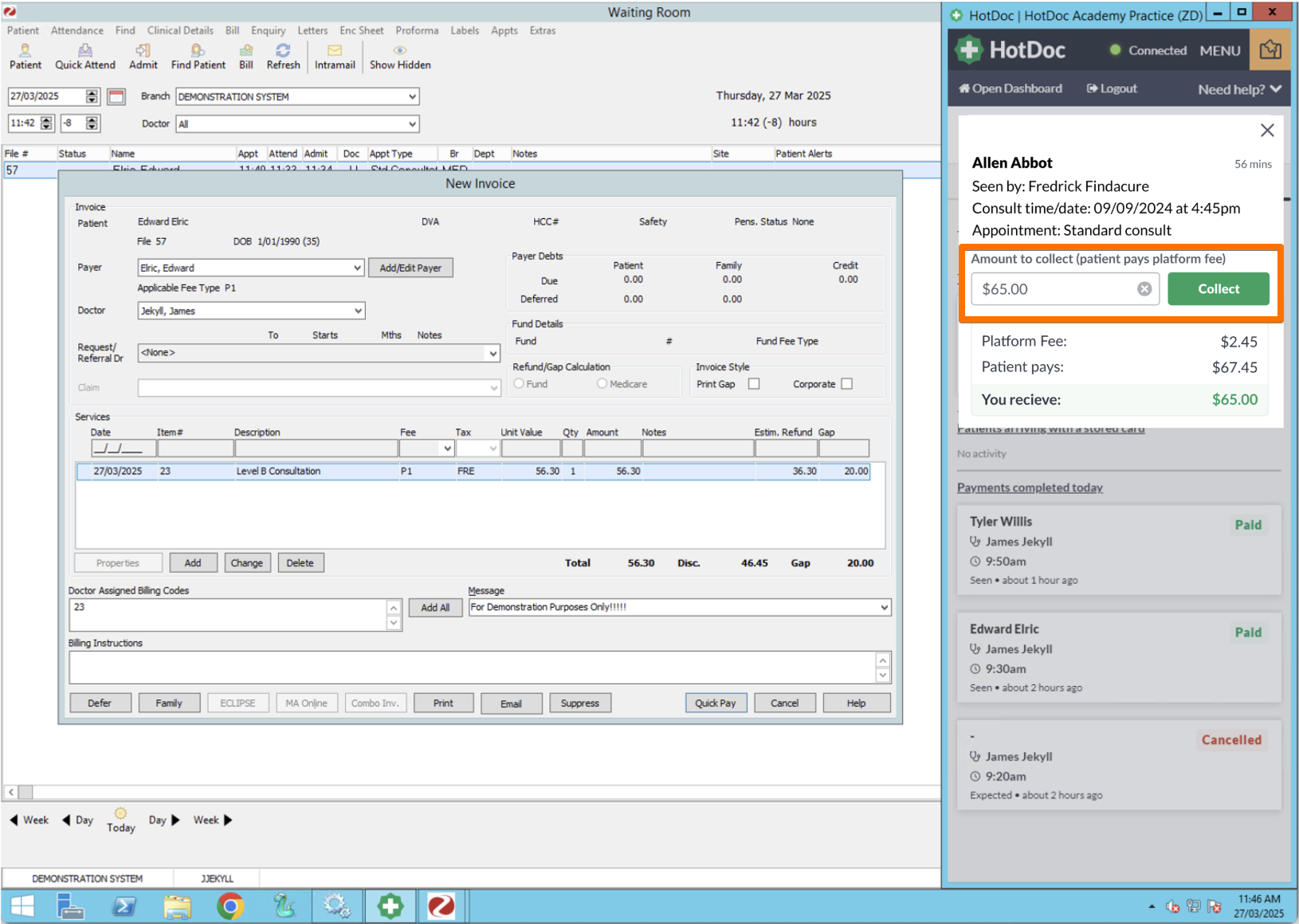Open the Letters menu
Image resolution: width=1299 pixels, height=924 pixels.
point(312,30)
